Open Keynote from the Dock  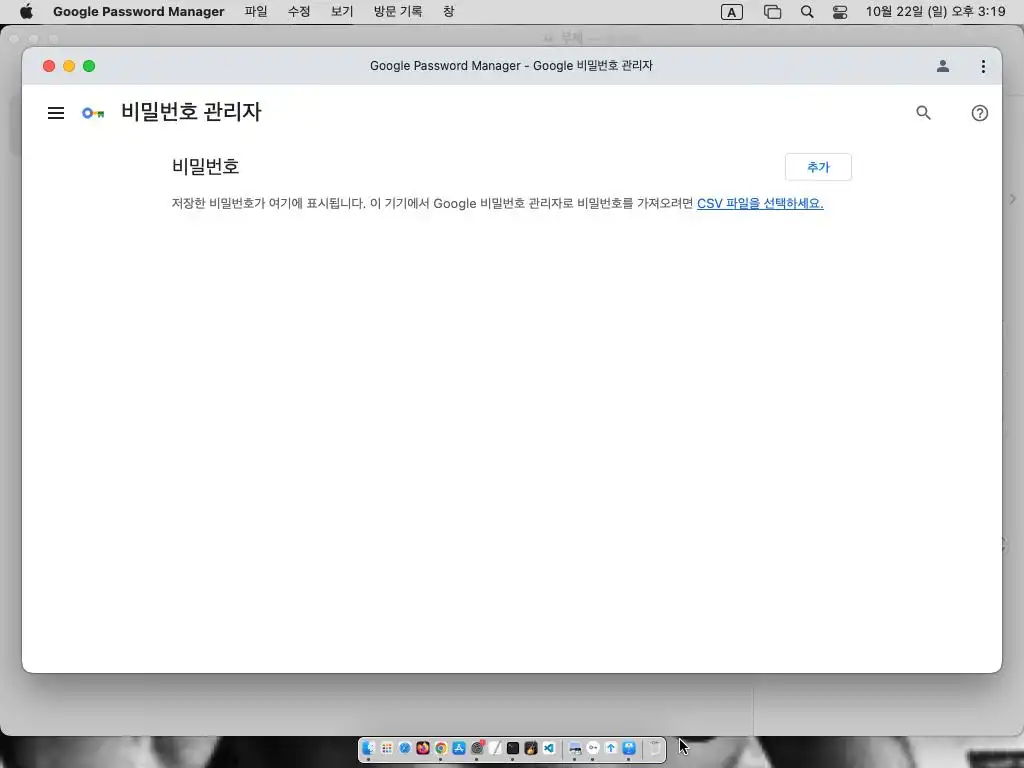point(629,748)
